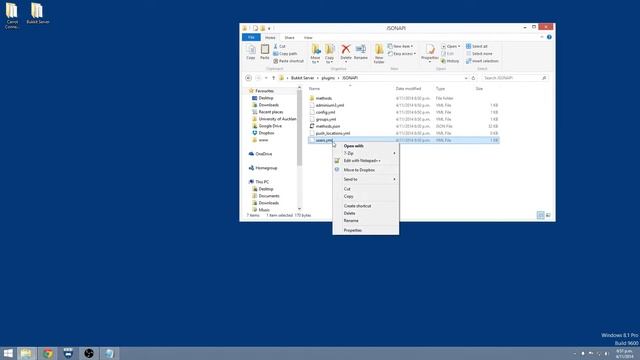Click the Paste clipboard icon

265,52
